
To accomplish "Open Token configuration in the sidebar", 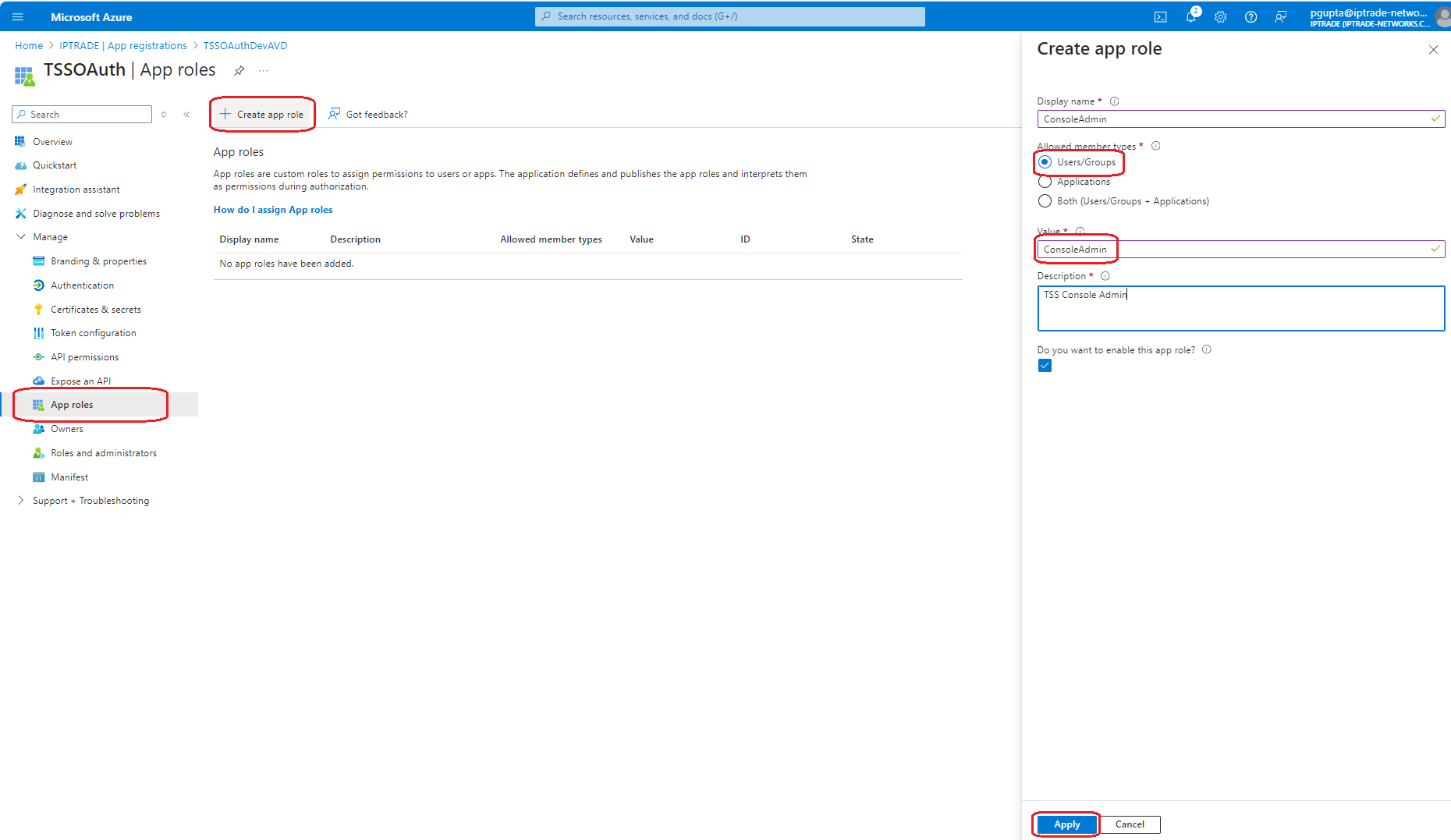I will point(94,333).
